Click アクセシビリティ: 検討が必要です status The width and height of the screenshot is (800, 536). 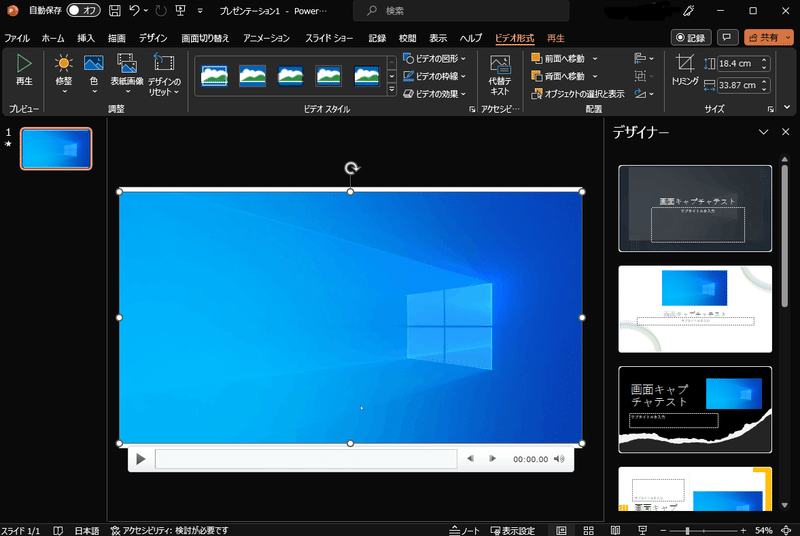coord(169,530)
